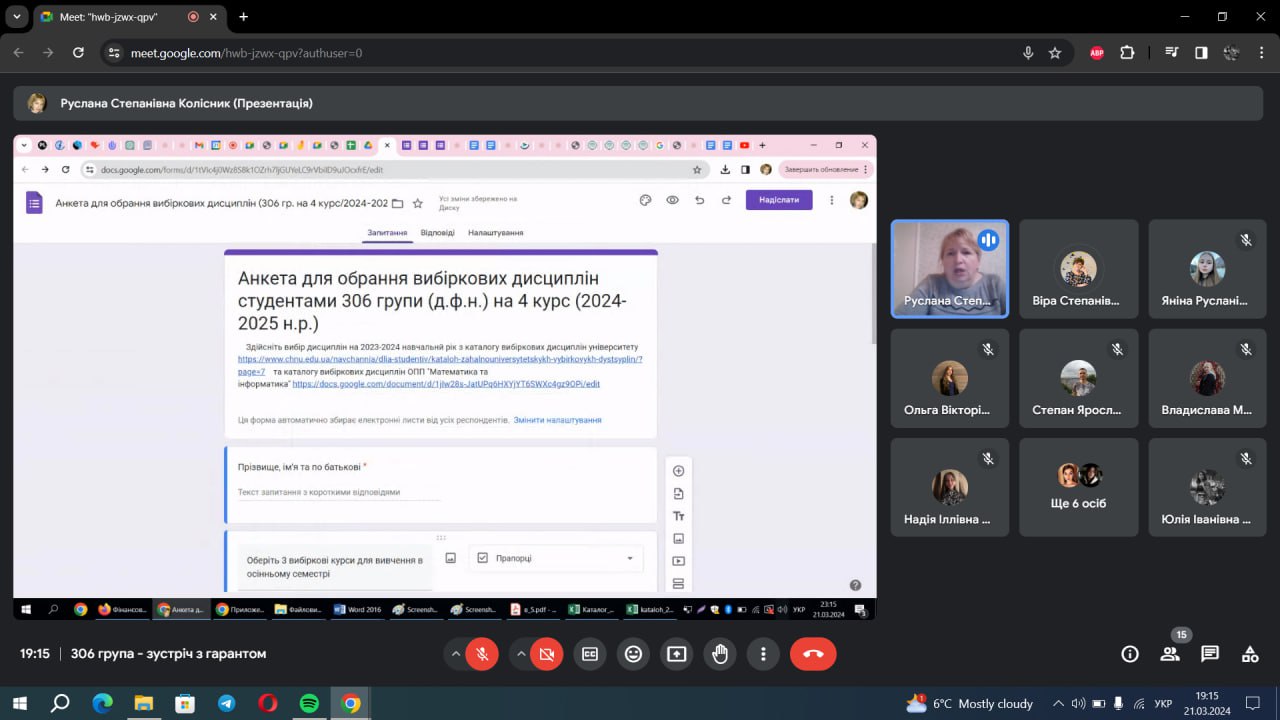Open Chrome profile avatar
The height and width of the screenshot is (720, 1280).
point(1231,53)
